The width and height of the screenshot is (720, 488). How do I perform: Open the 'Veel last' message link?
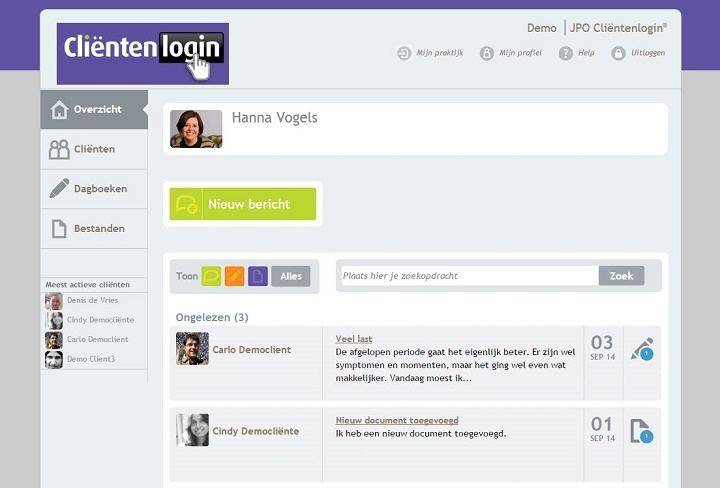pos(354,339)
